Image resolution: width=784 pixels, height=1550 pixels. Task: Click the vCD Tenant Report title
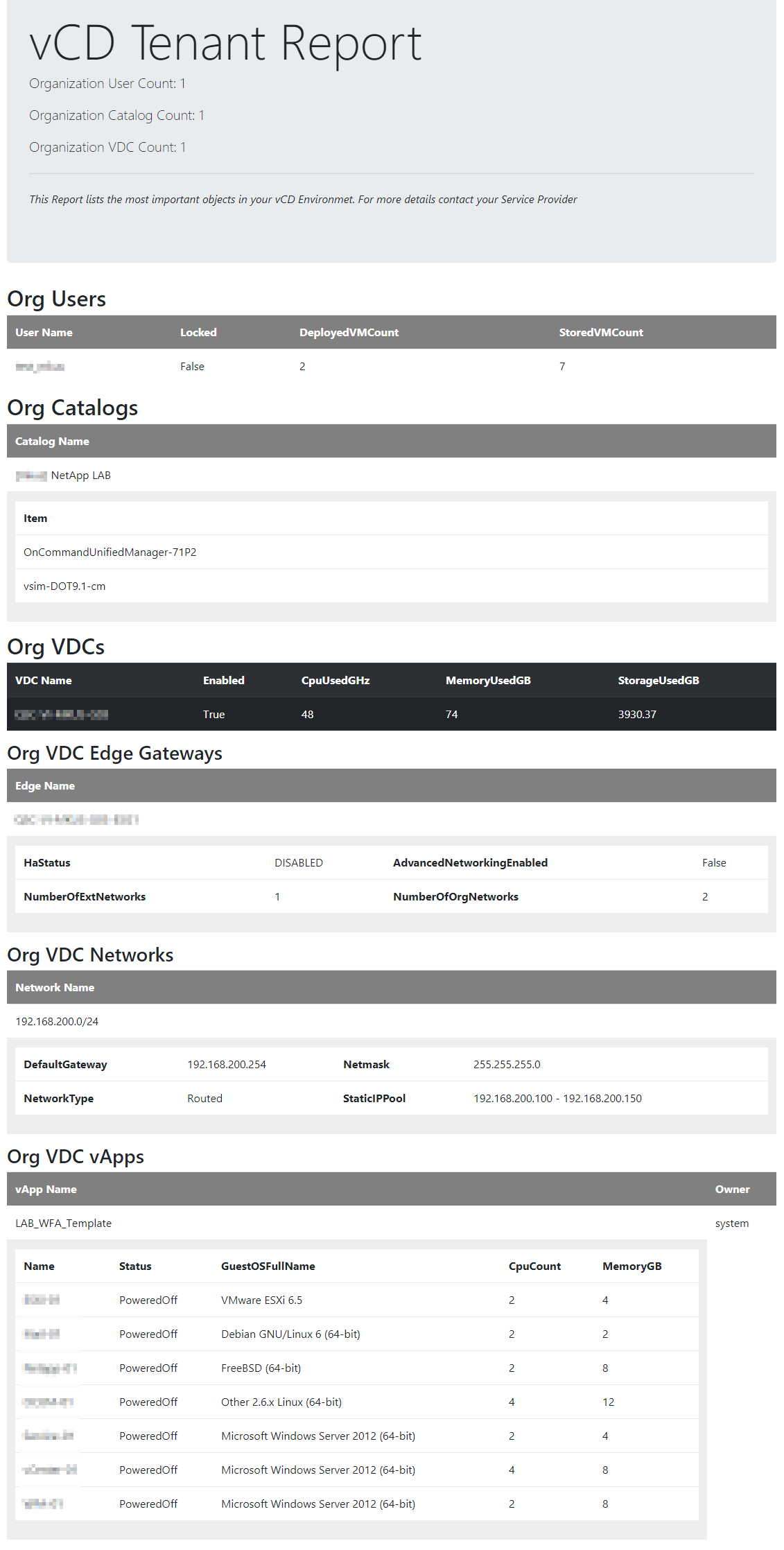click(x=225, y=44)
